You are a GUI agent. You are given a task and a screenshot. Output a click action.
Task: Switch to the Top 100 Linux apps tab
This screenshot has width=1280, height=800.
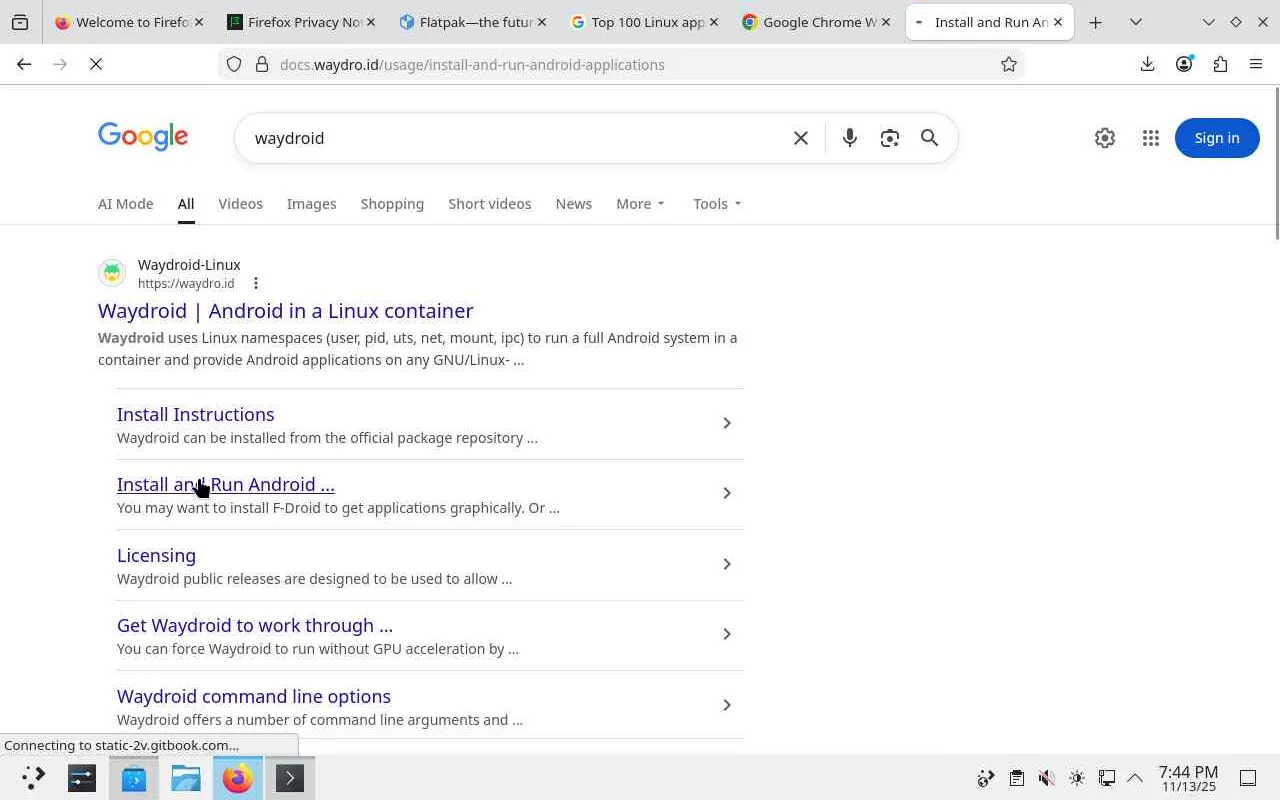(646, 22)
